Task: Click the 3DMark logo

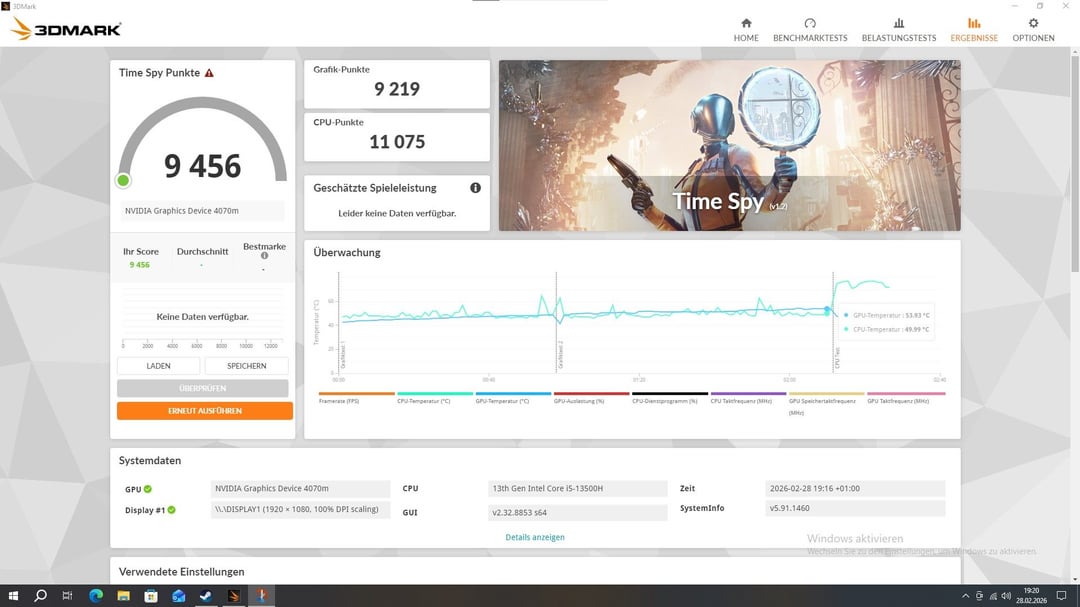Action: pyautogui.click(x=66, y=29)
